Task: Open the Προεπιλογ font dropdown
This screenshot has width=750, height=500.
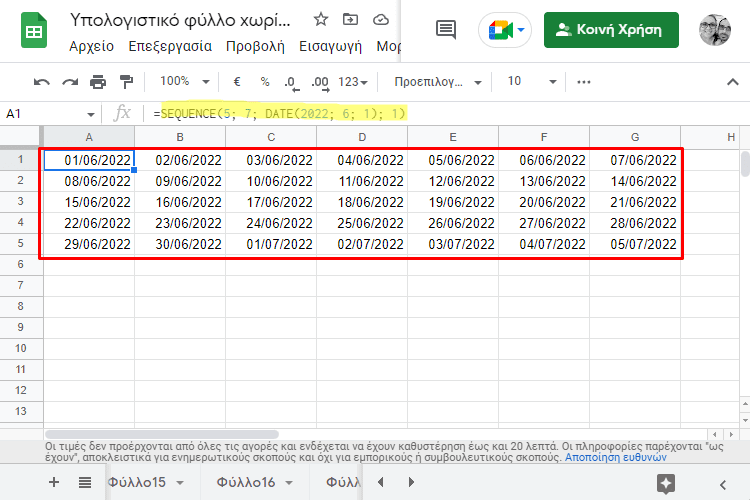Action: [437, 82]
